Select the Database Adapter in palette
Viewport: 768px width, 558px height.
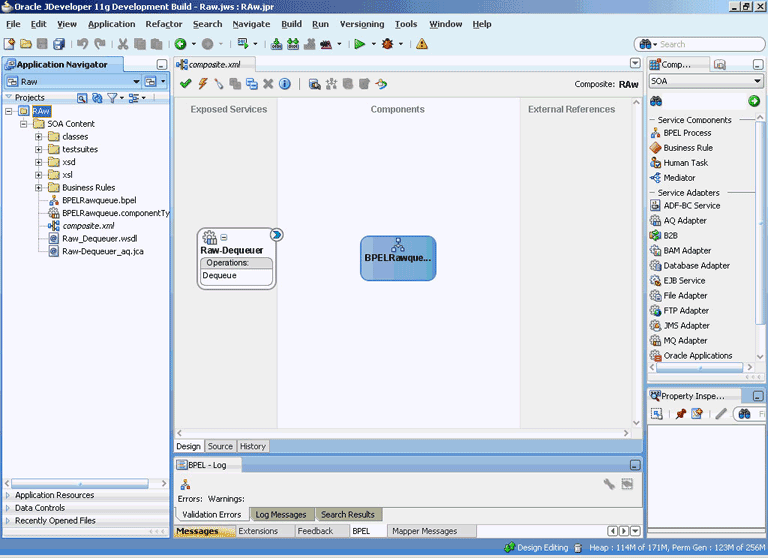click(696, 266)
